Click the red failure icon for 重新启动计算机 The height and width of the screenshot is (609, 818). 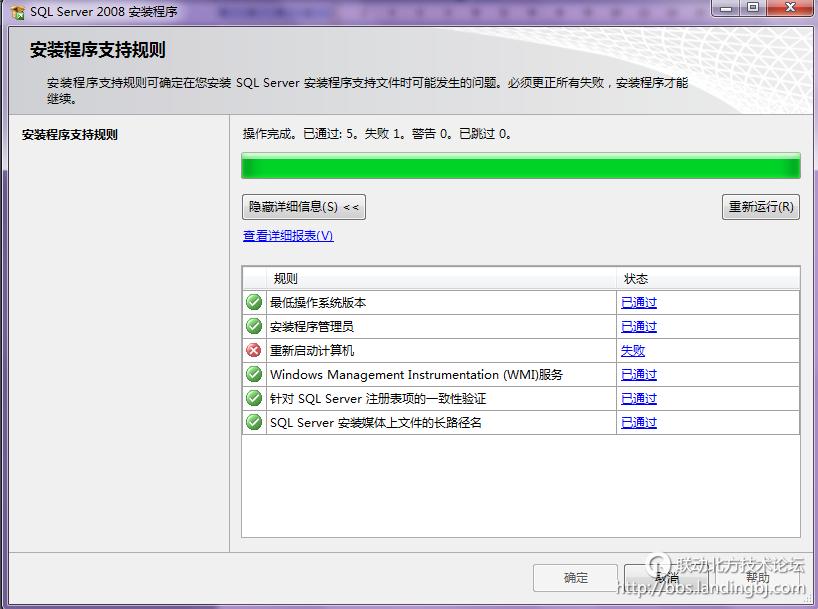tap(254, 350)
